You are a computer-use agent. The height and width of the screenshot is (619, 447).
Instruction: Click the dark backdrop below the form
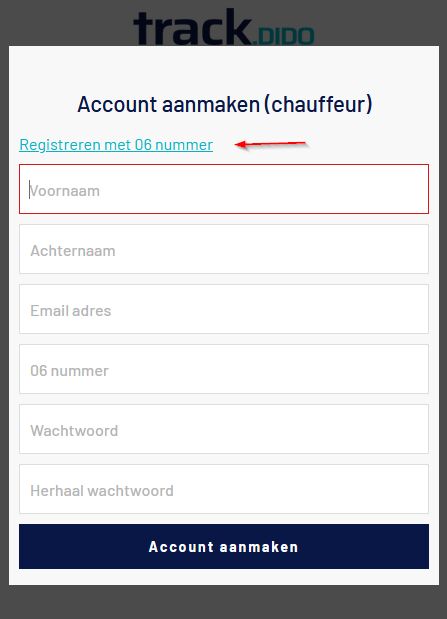click(x=224, y=602)
